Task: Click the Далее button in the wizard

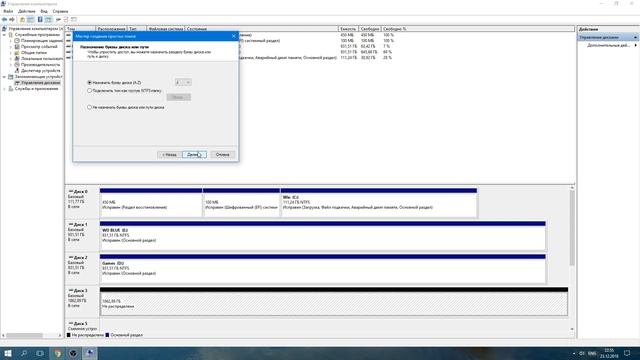Action: pyautogui.click(x=194, y=155)
